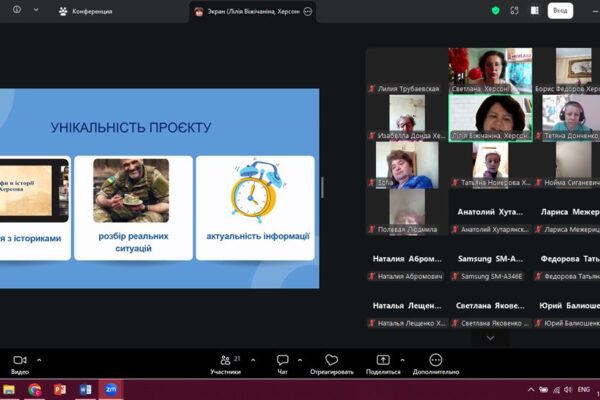This screenshot has width=600, height=400.
Task: Open the Участники participants panel
Action: tap(225, 361)
